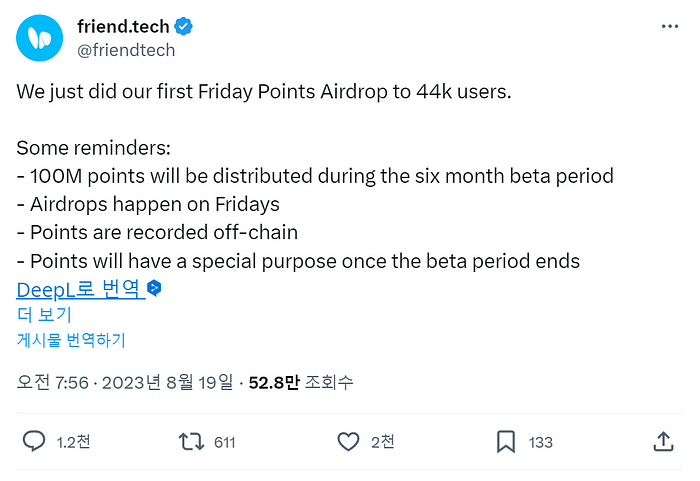This screenshot has width=700, height=481.
Task: Open the three-dot more options menu
Action: (x=670, y=27)
